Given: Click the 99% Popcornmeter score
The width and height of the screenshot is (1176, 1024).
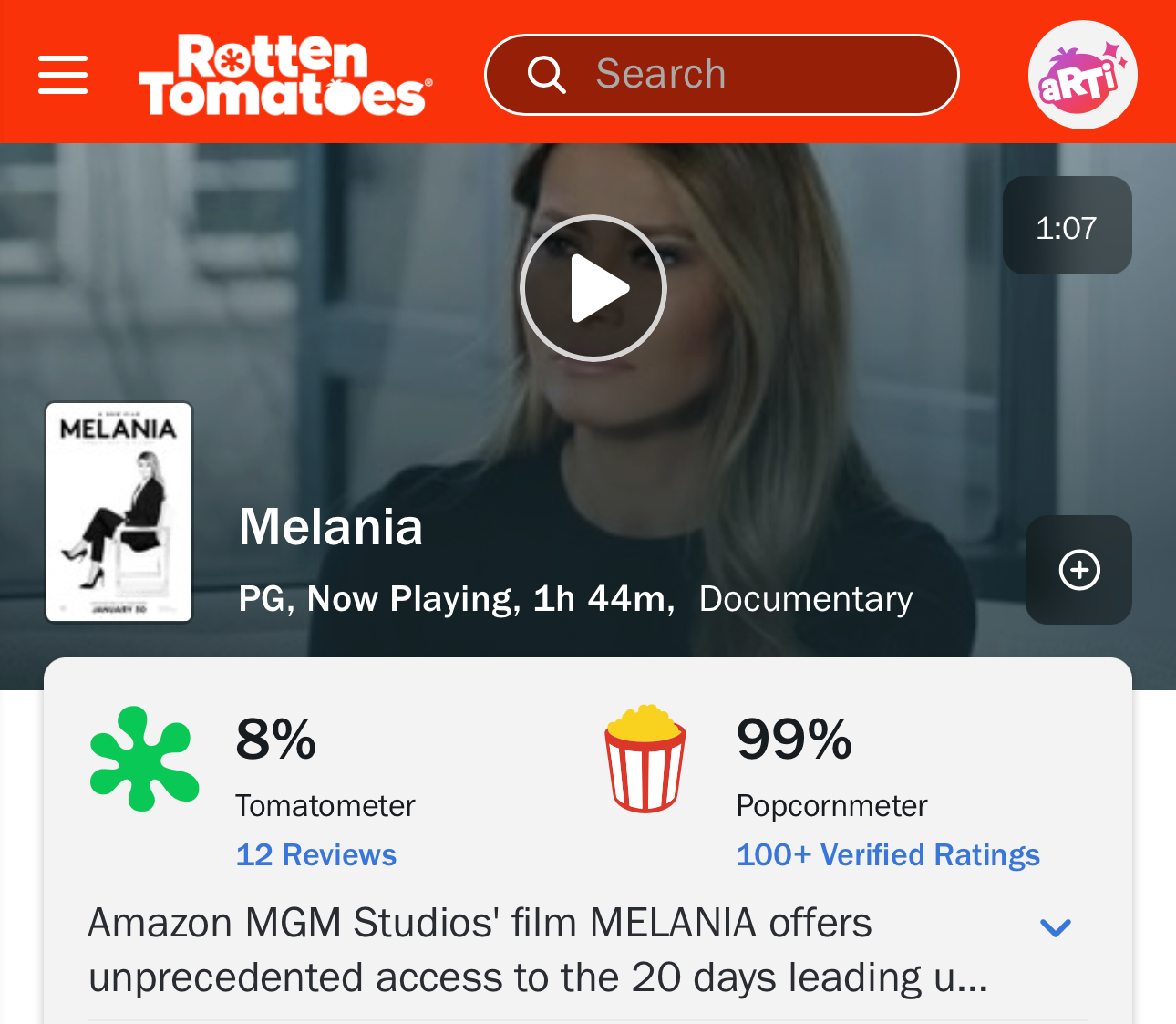Looking at the screenshot, I should click(795, 739).
